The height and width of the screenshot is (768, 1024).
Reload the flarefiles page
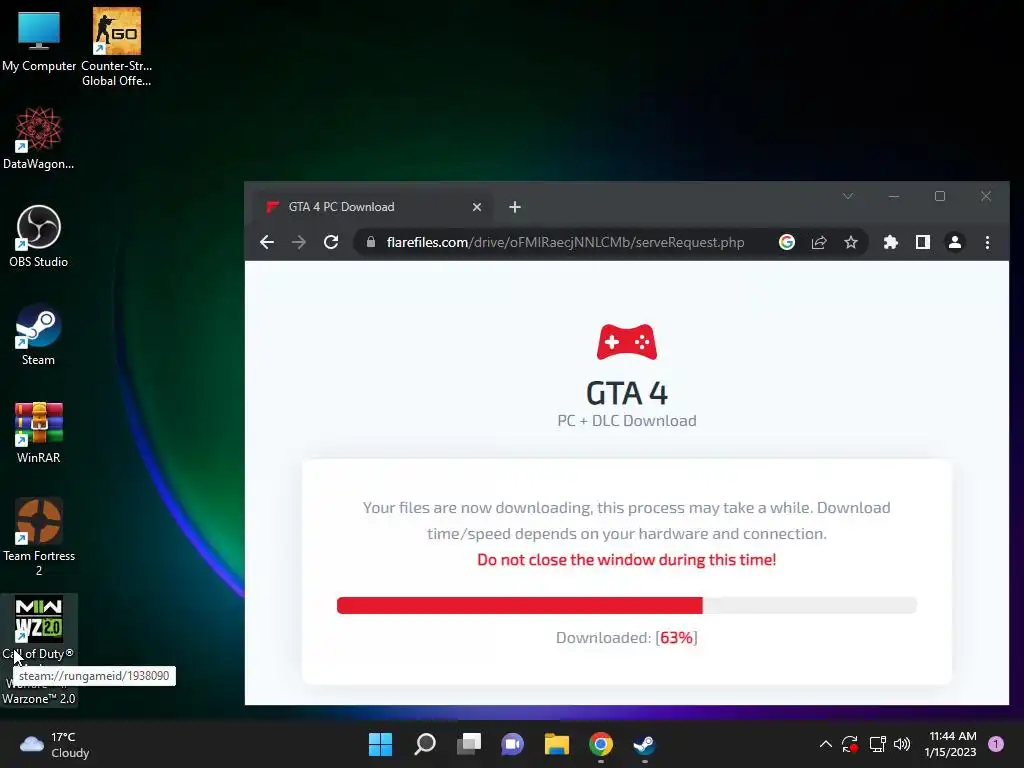(x=331, y=242)
